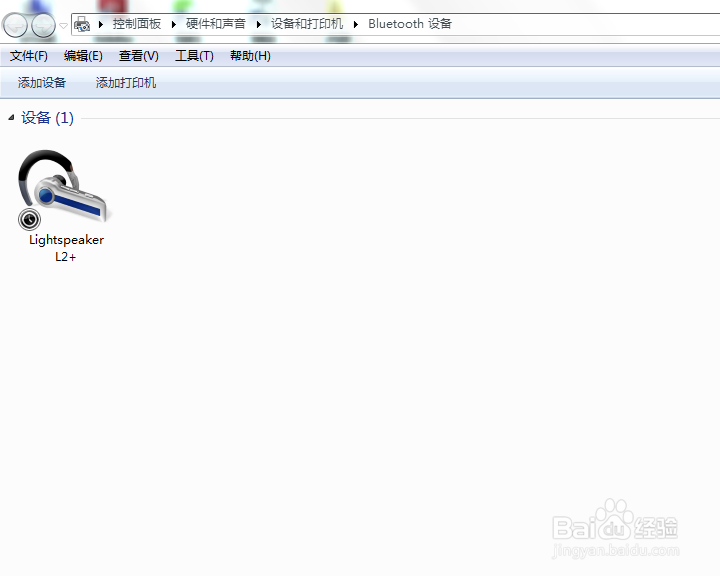Image resolution: width=720 pixels, height=576 pixels.
Task: Go to 控制面板 in the breadcrumb
Action: pyautogui.click(x=137, y=24)
